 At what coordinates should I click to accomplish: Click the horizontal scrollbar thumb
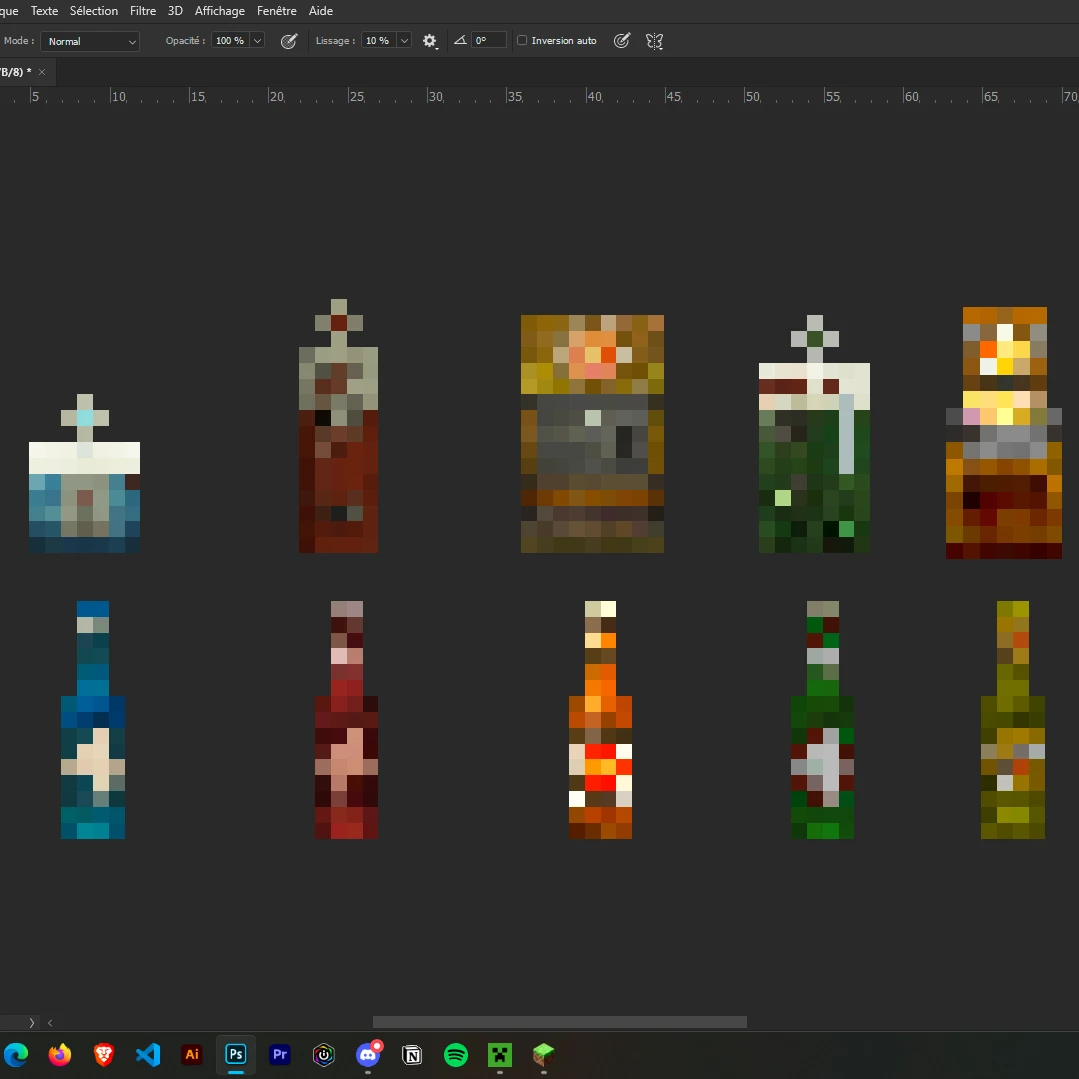coord(559,1022)
